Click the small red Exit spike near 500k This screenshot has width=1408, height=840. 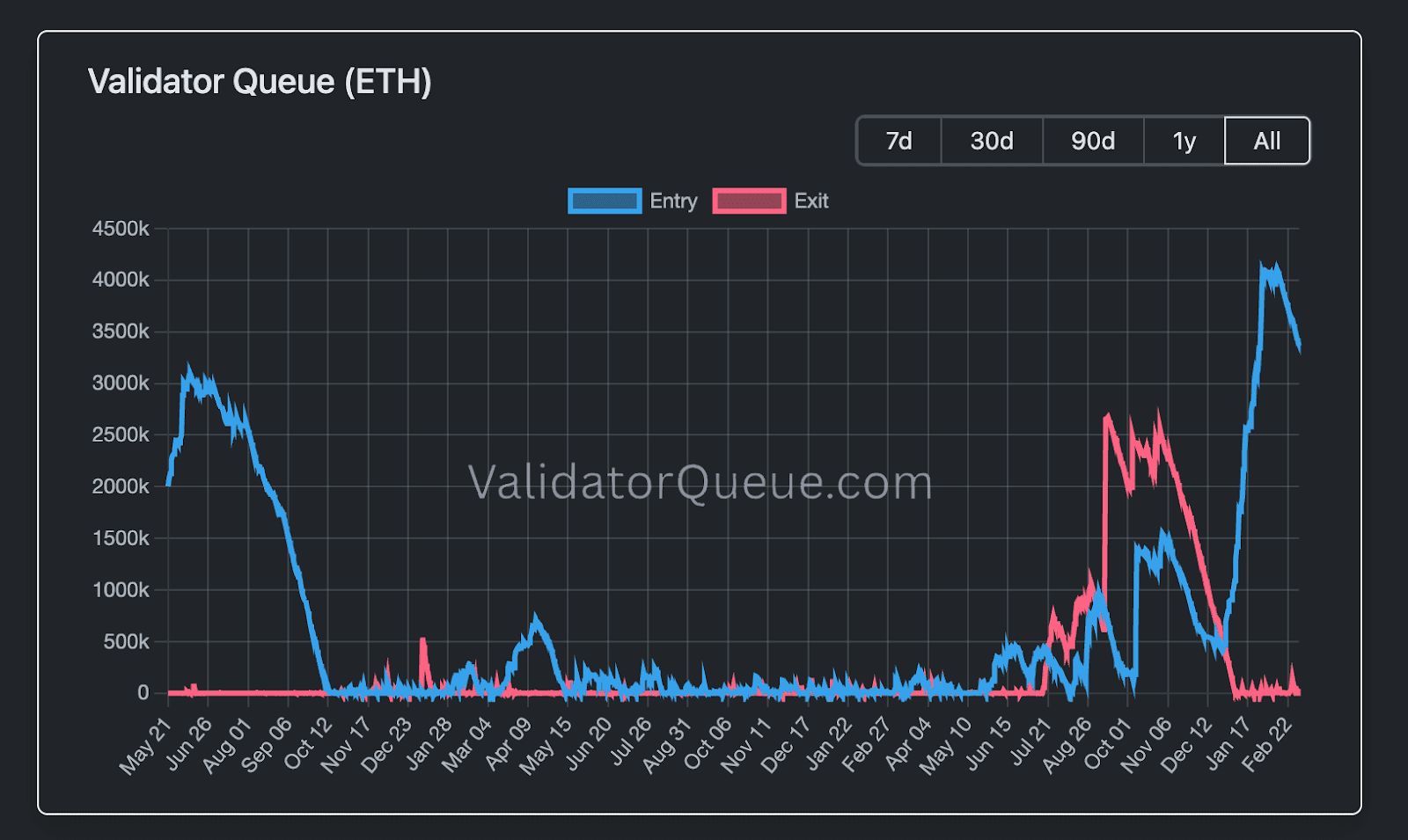[423, 643]
